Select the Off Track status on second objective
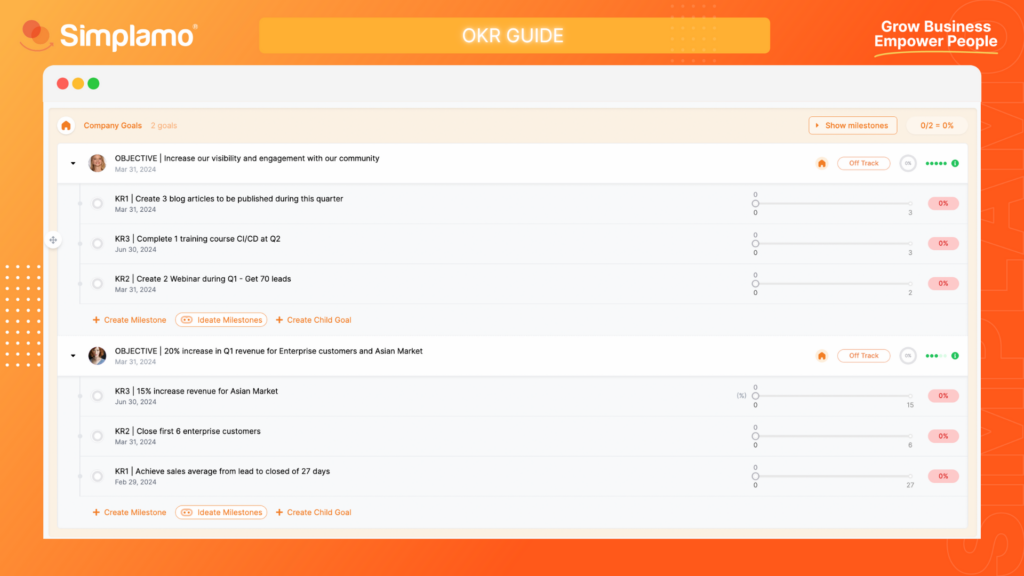Image resolution: width=1024 pixels, height=576 pixels. (x=863, y=355)
